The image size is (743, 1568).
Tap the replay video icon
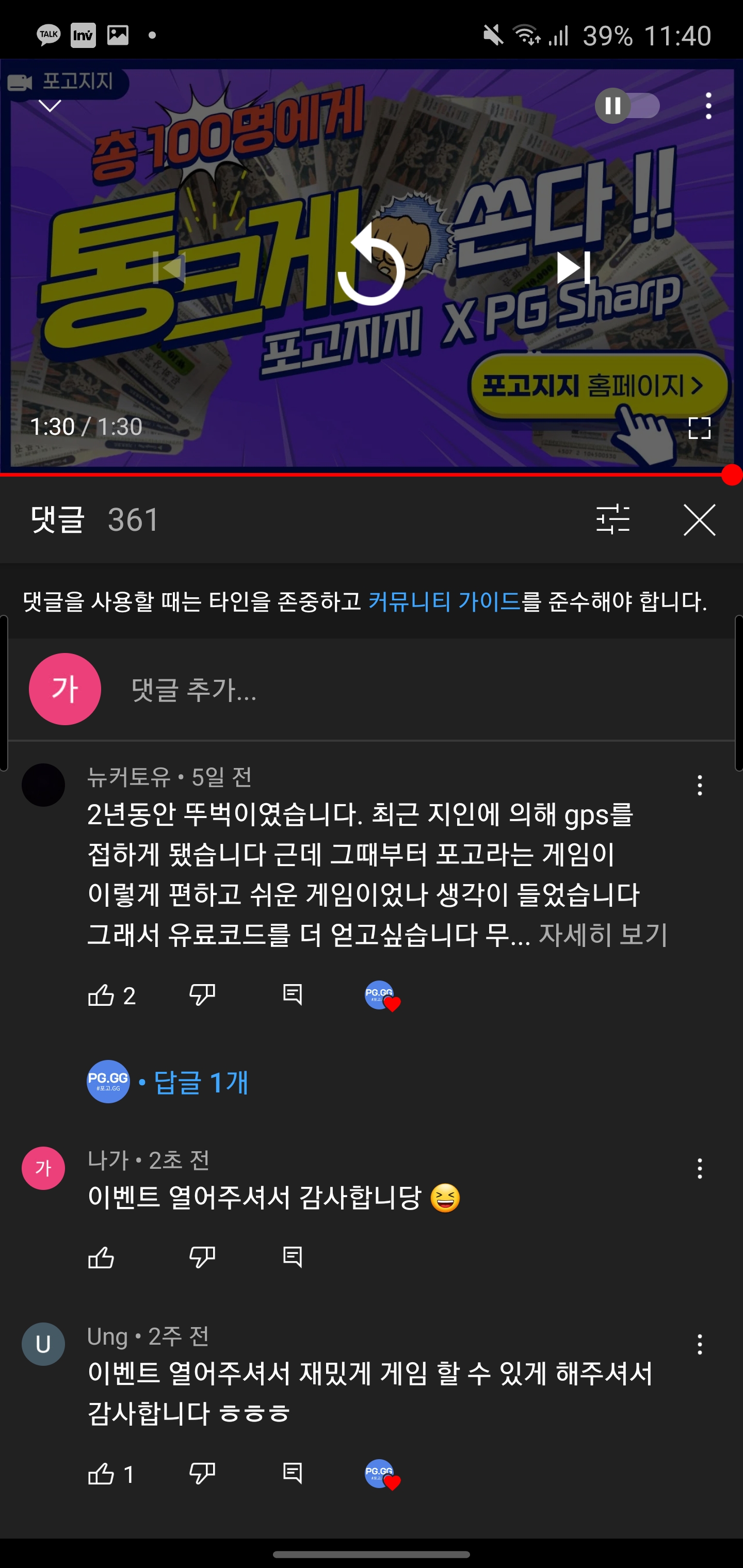[371, 266]
